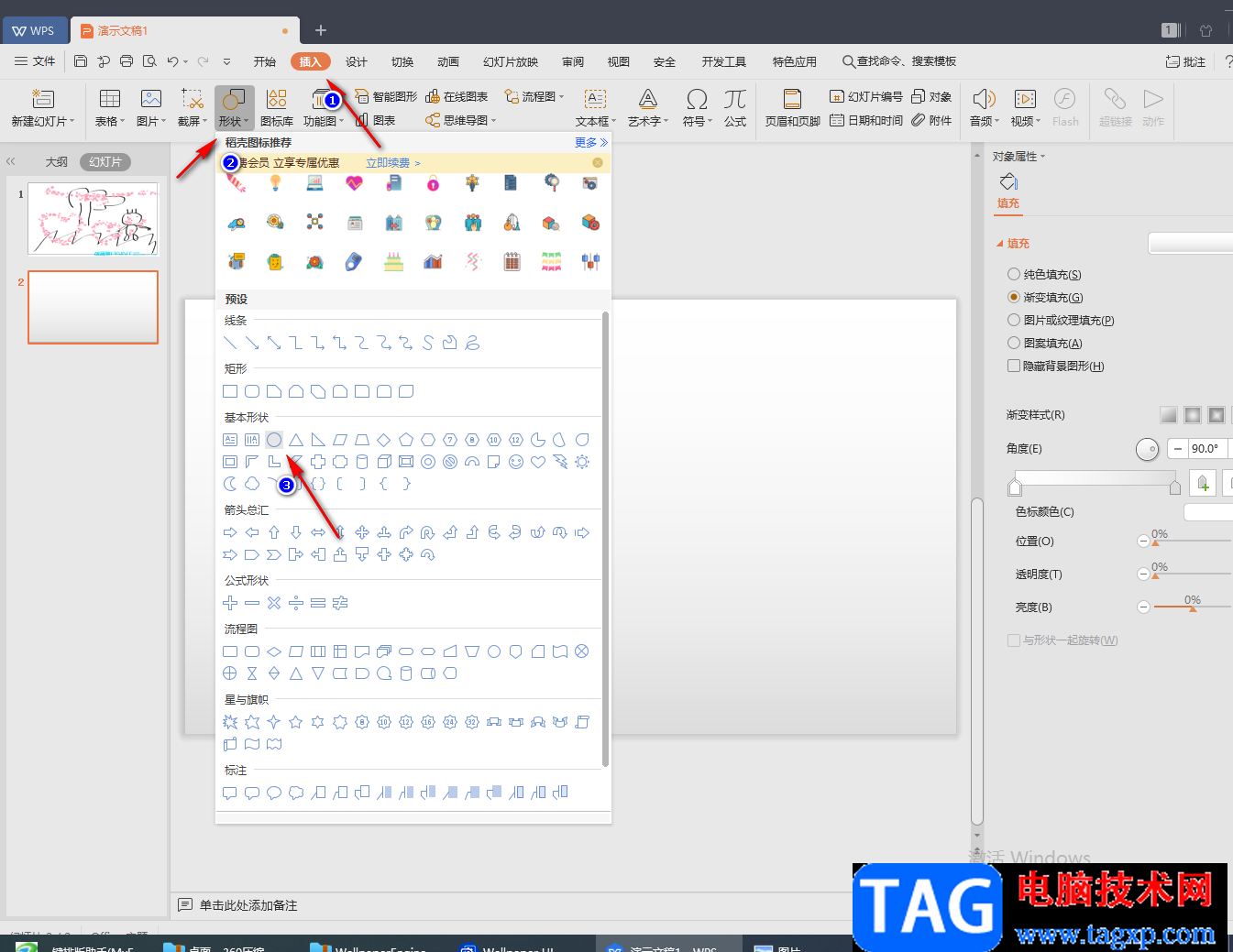This screenshot has width=1233, height=952.
Task: Toggle Hide Background Graphics (隐藏背景图形) checkbox
Action: 1014,366
